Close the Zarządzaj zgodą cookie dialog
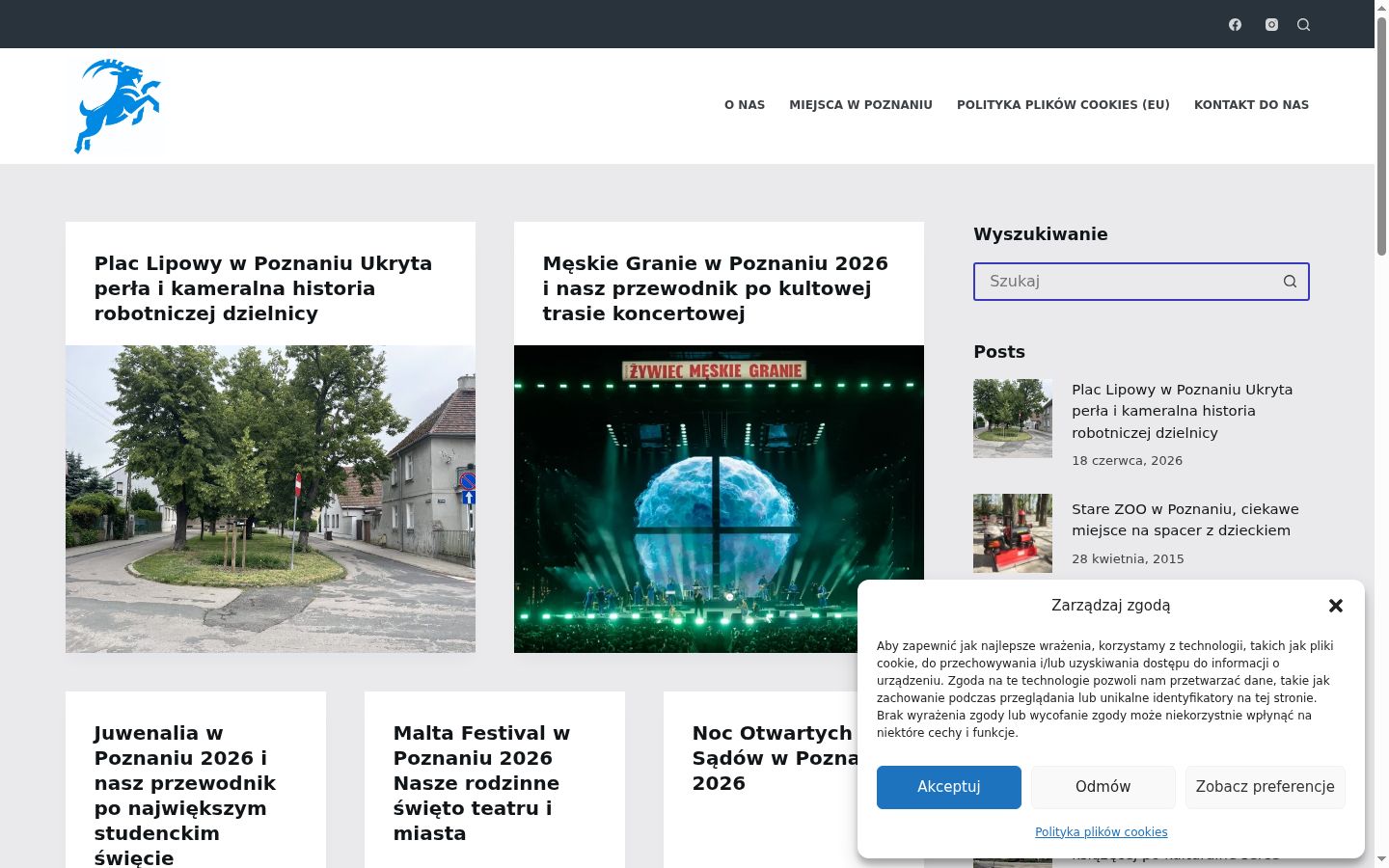The image size is (1389, 868). pos(1336,606)
